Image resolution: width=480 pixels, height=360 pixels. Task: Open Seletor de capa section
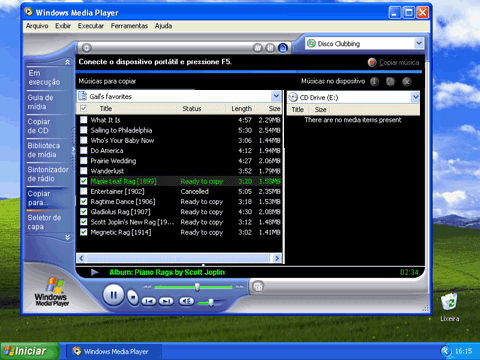point(48,222)
